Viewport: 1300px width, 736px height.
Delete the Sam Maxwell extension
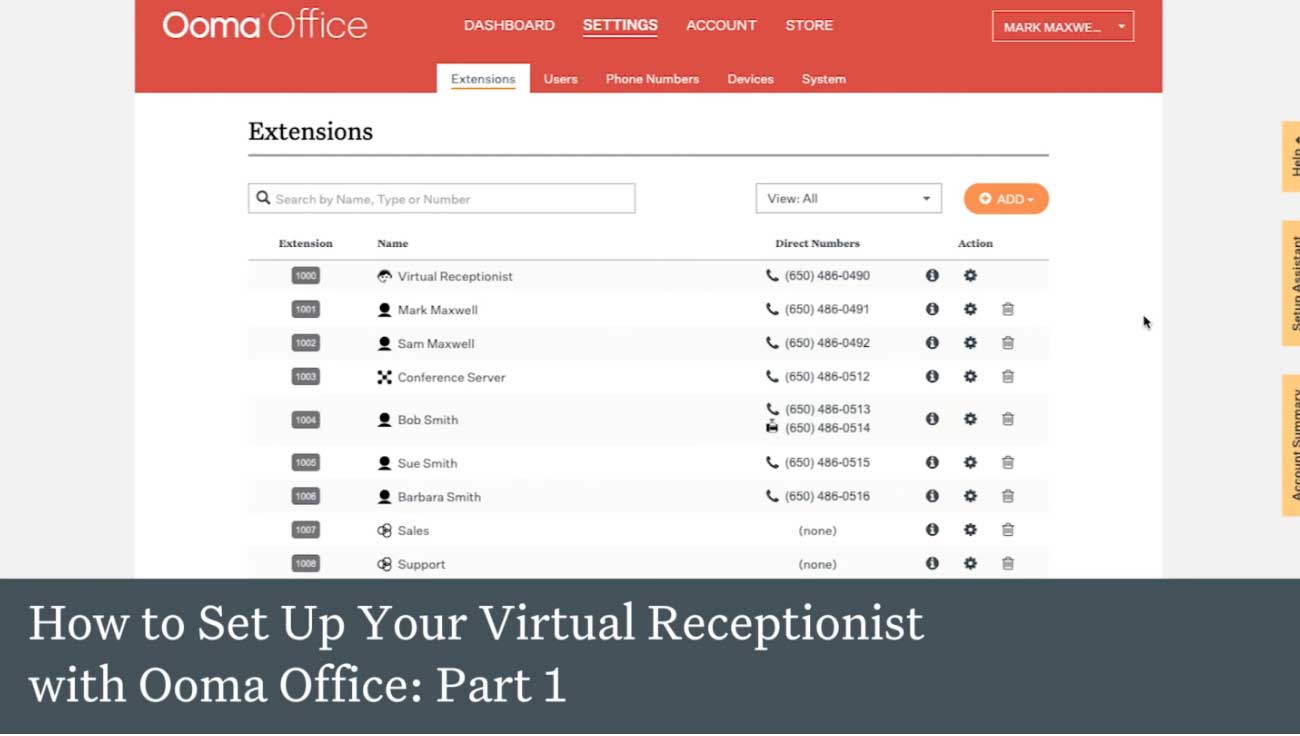tap(1008, 343)
